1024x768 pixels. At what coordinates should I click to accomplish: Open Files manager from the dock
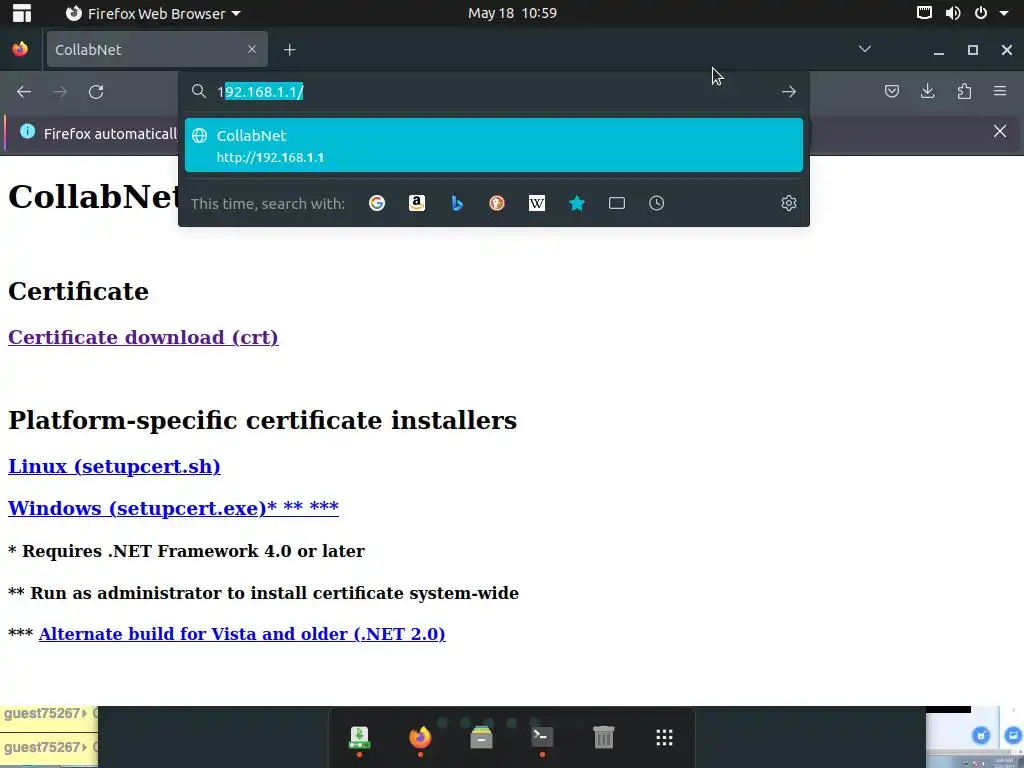click(x=481, y=738)
